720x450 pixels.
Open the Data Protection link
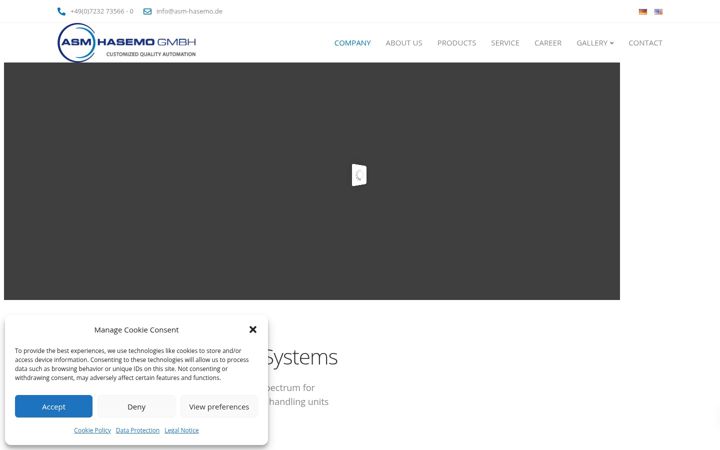(x=138, y=430)
